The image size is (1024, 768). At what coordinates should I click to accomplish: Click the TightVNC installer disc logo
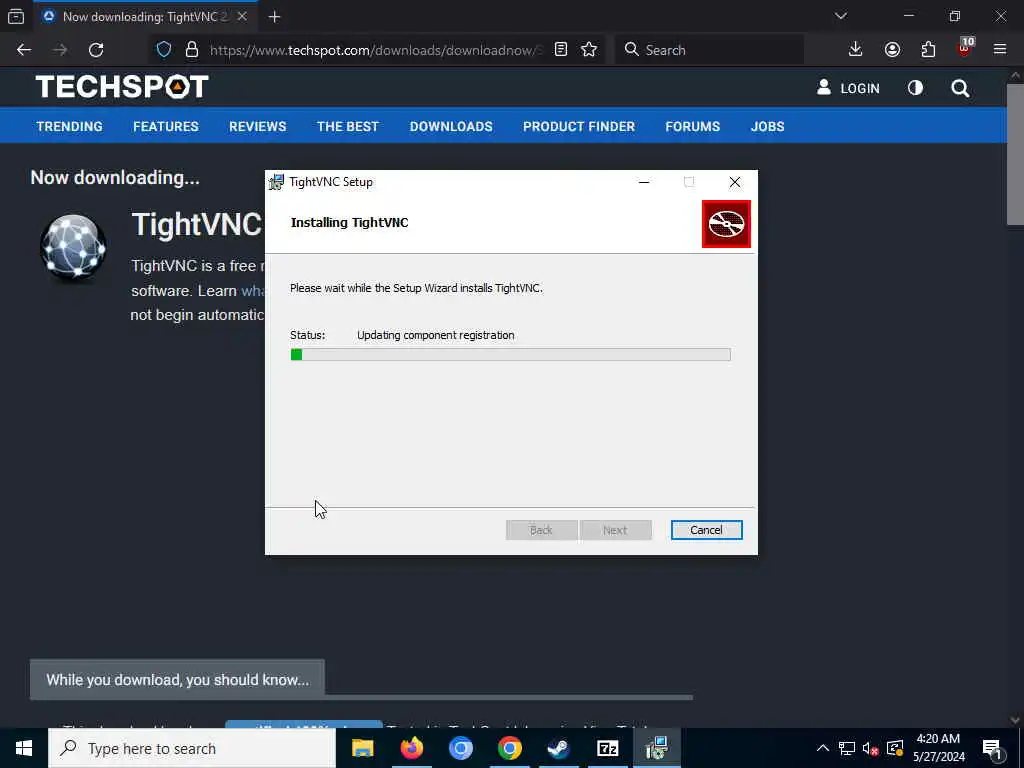726,224
